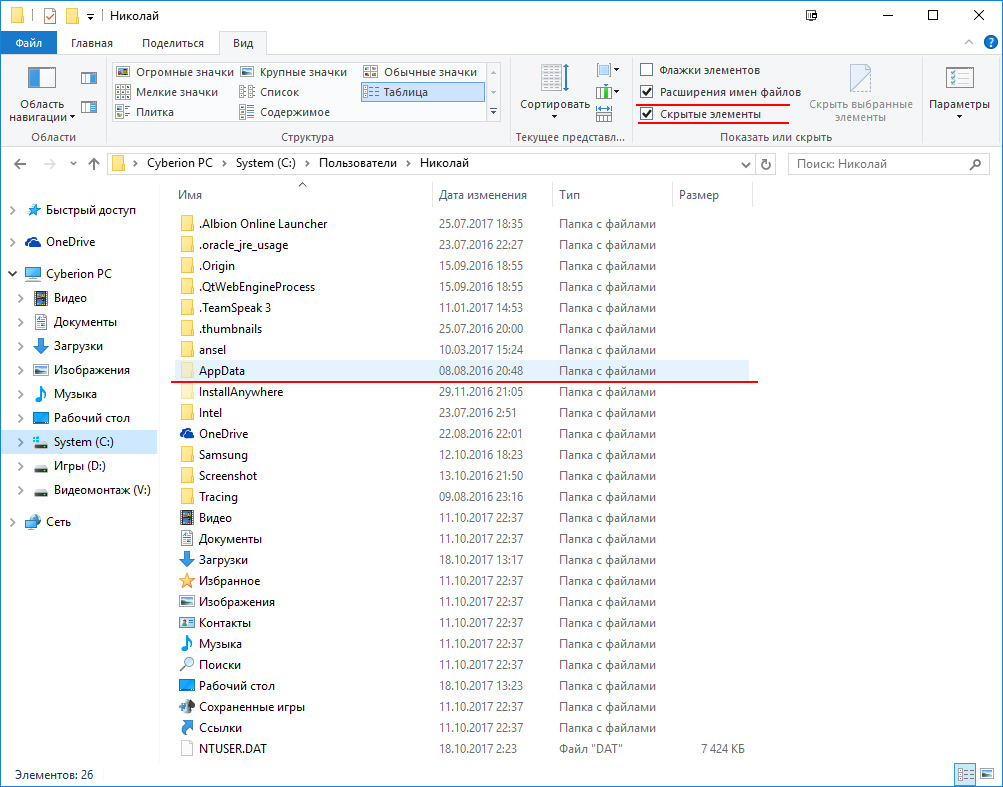Toggle Скрытые элементы checkbox

click(x=647, y=114)
